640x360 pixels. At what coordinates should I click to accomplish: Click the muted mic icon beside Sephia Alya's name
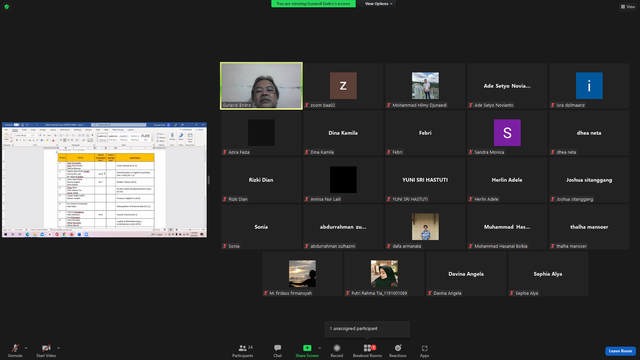[x=512, y=293]
